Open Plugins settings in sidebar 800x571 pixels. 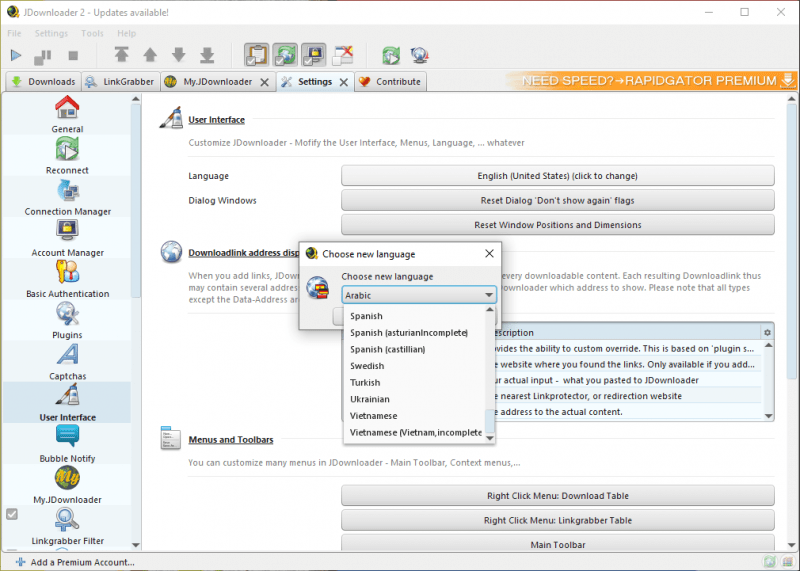tap(67, 320)
